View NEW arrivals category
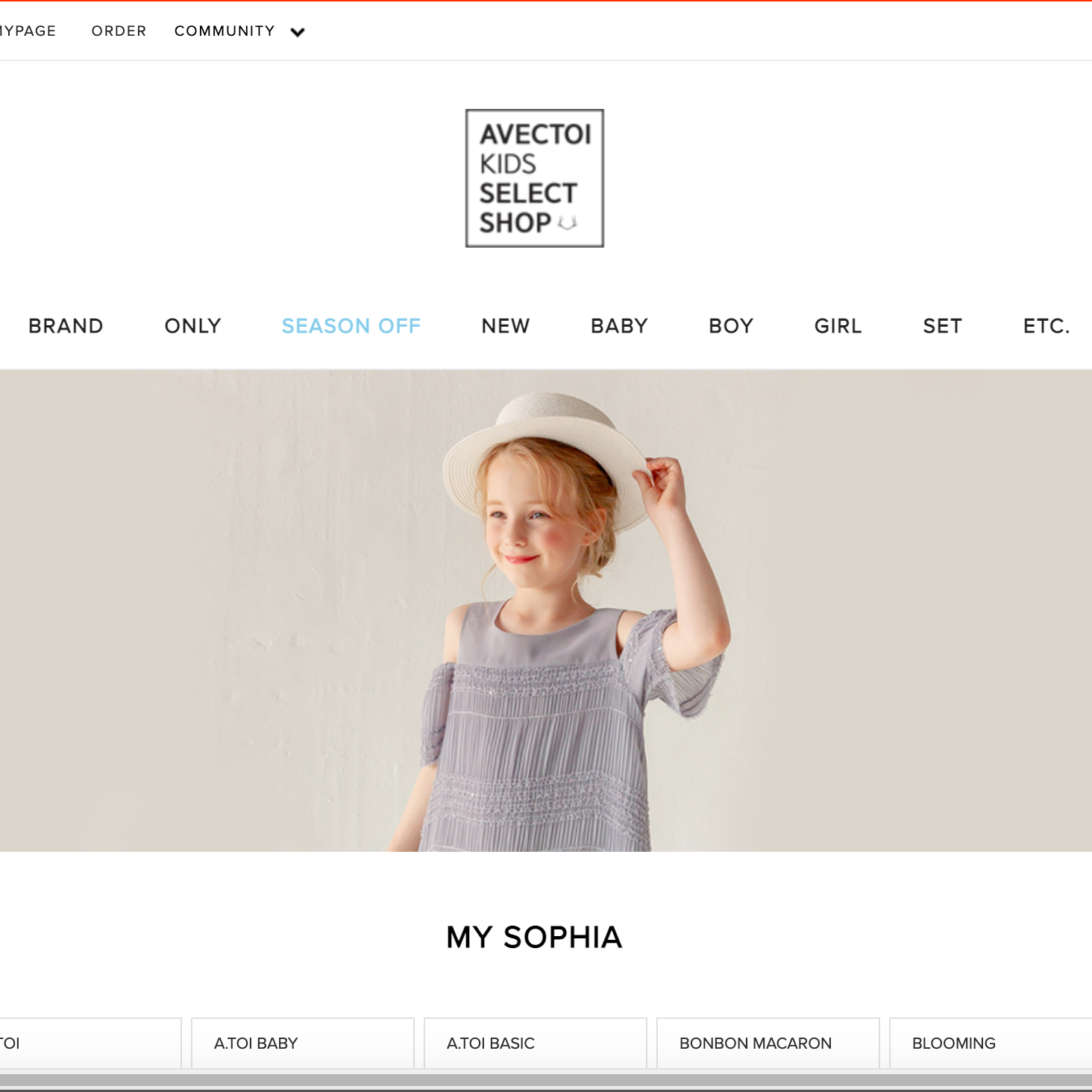Image resolution: width=1092 pixels, height=1092 pixels. click(506, 326)
